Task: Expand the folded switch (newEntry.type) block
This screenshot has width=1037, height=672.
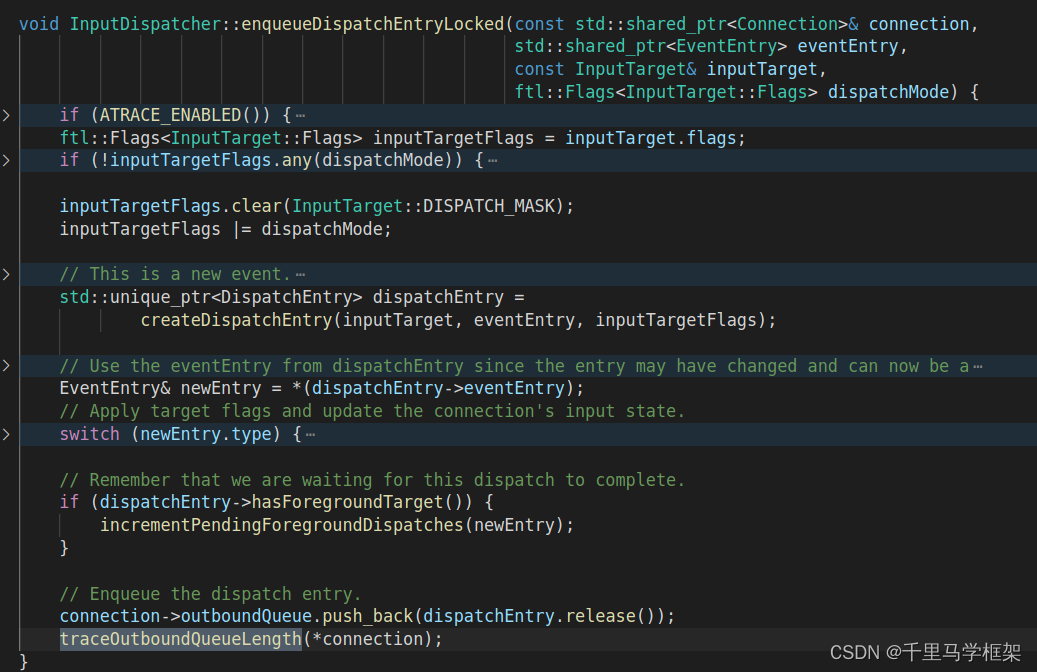Action: (x=6, y=434)
